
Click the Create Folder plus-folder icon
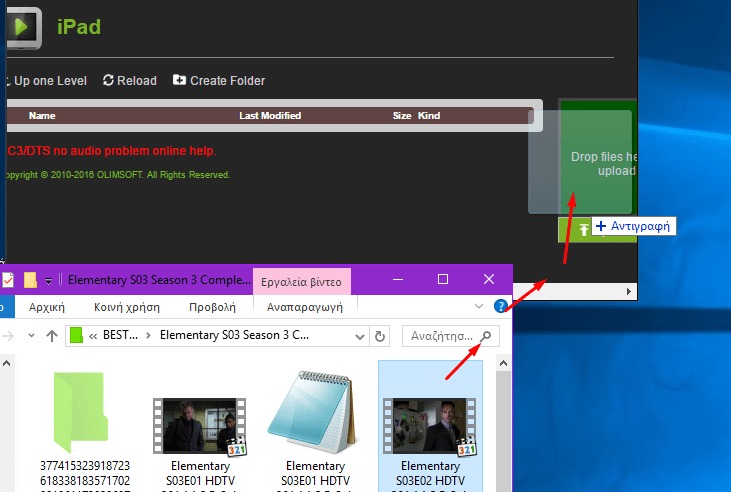tap(179, 80)
